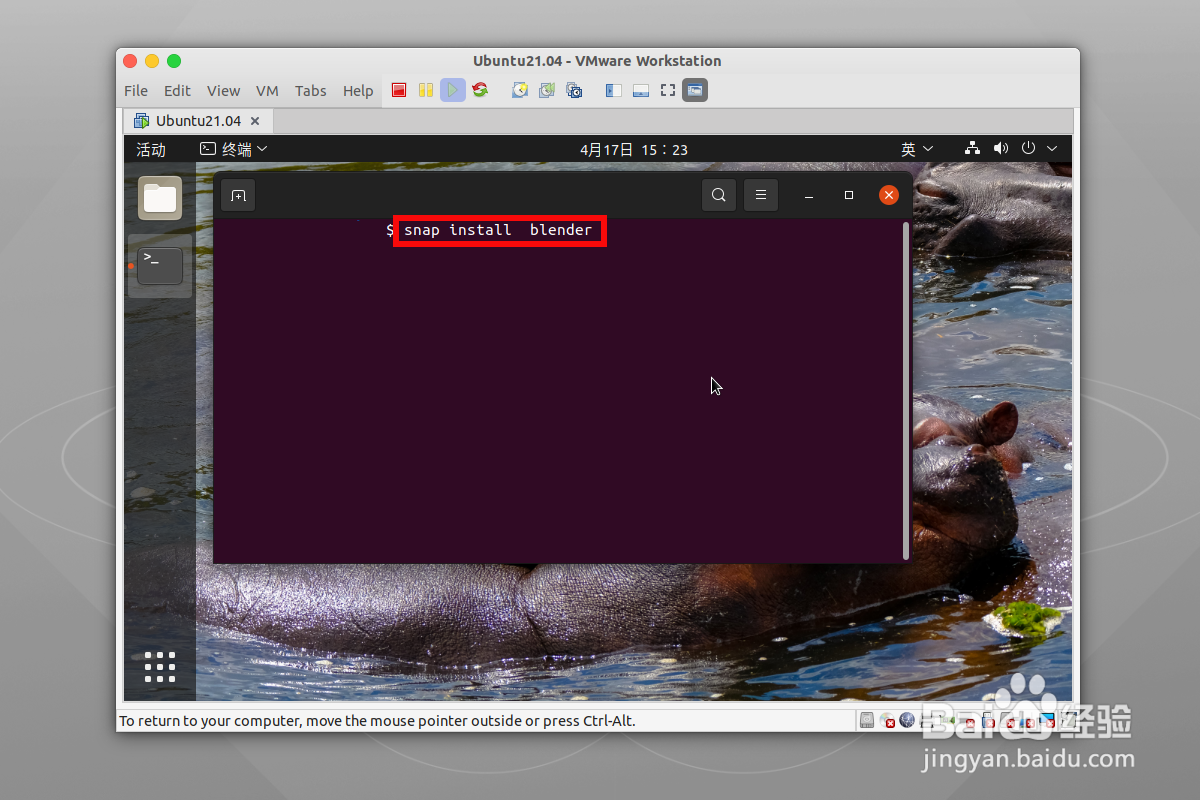Adjust system volume from top bar
Viewport: 1200px width, 800px height.
(x=1000, y=149)
